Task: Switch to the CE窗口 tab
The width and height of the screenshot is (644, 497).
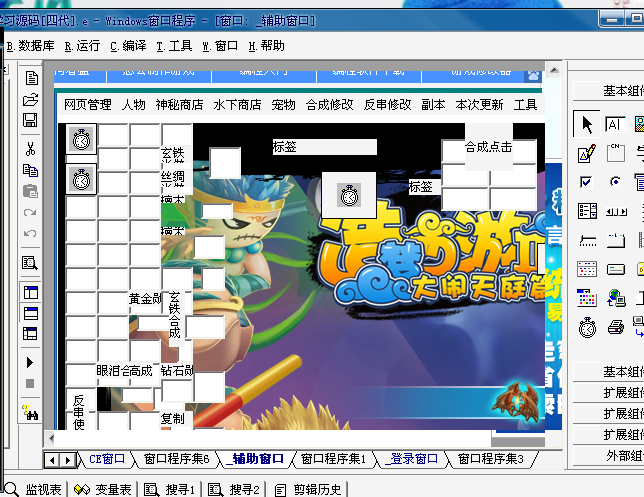Action: click(107, 459)
